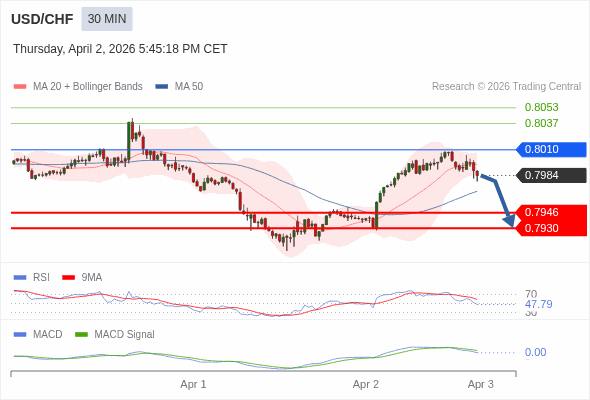The height and width of the screenshot is (400, 590).
Task: Click the RSI 70 level label
Action: pyautogui.click(x=531, y=294)
